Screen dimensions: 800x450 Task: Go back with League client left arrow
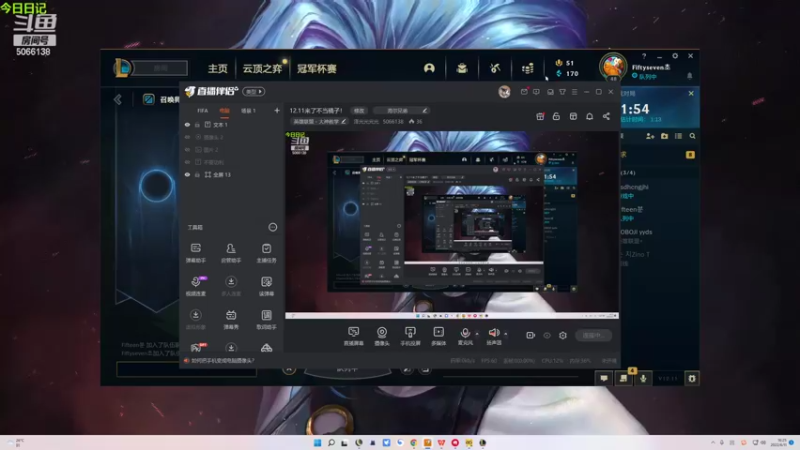[x=118, y=99]
